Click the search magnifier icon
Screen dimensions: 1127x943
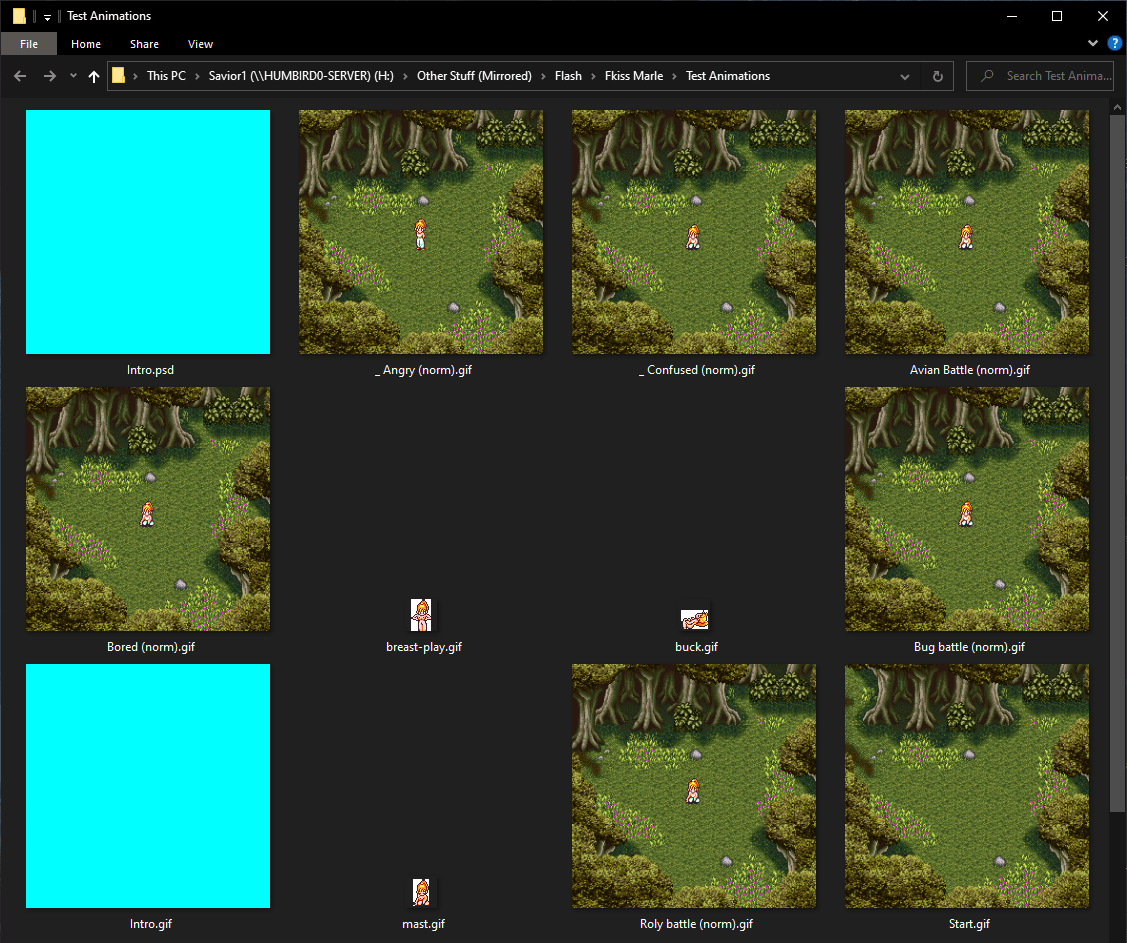(988, 76)
